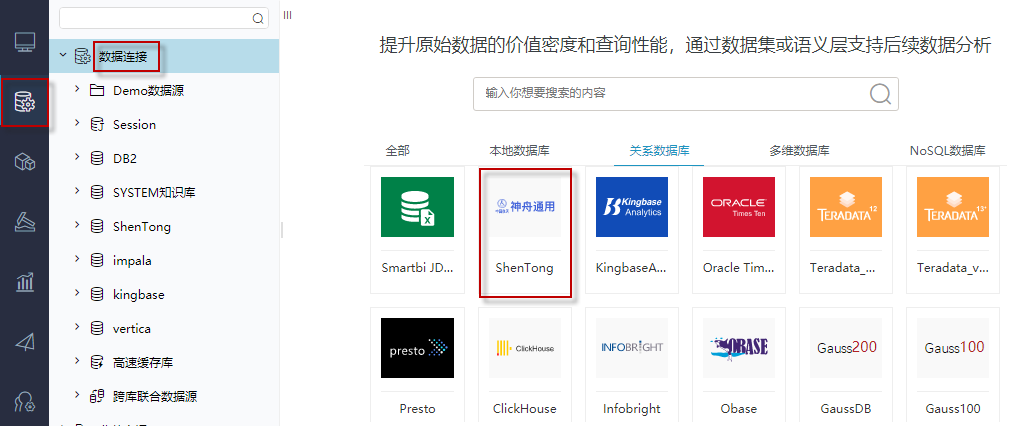Expand the 高速缓存库 tree node
Screen dimensions: 1014x426
77,362
